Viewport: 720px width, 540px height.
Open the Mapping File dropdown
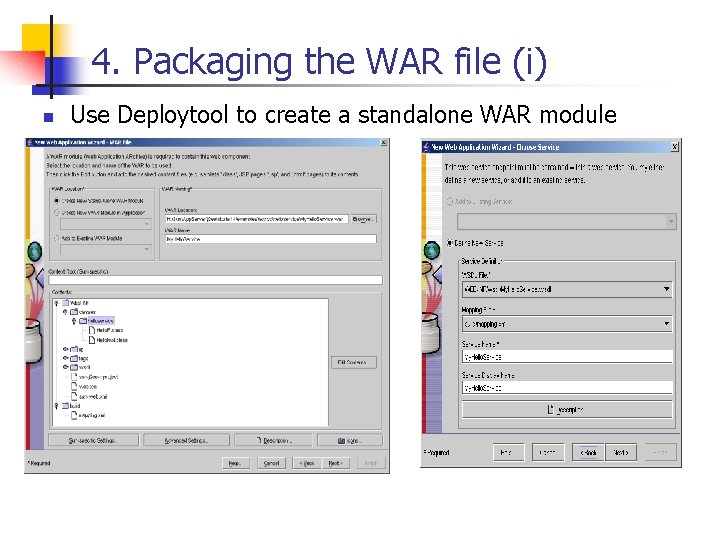coord(567,324)
